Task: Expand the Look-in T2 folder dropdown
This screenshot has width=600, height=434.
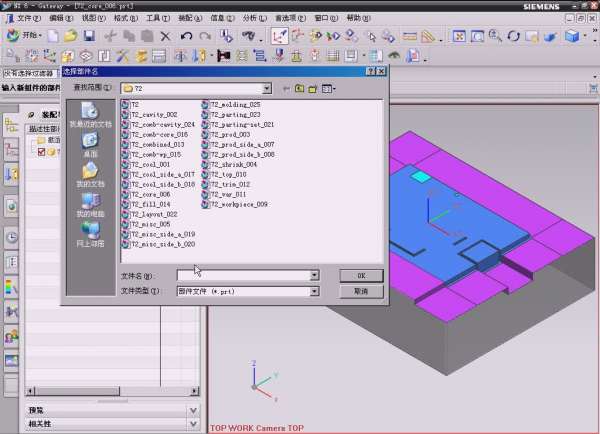Action: pyautogui.click(x=268, y=89)
